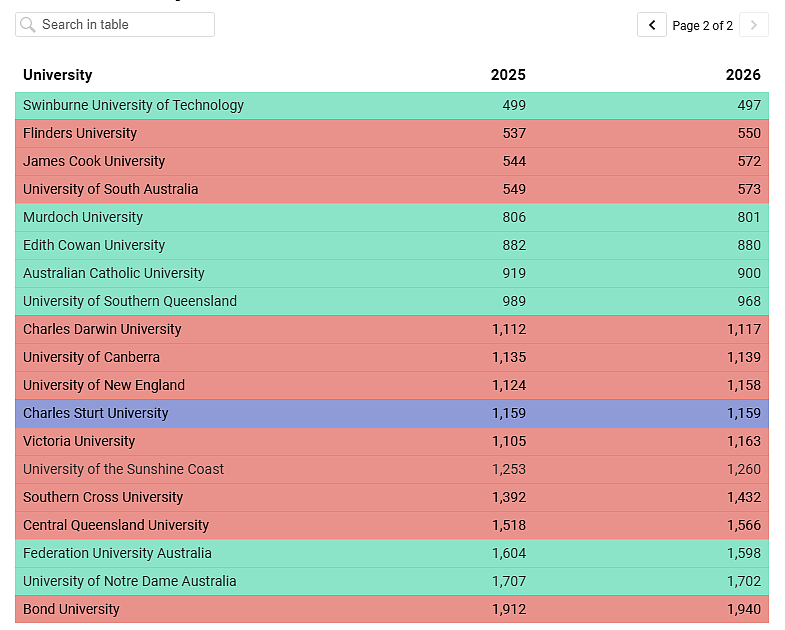
Task: Sort by University column header
Action: 58,75
